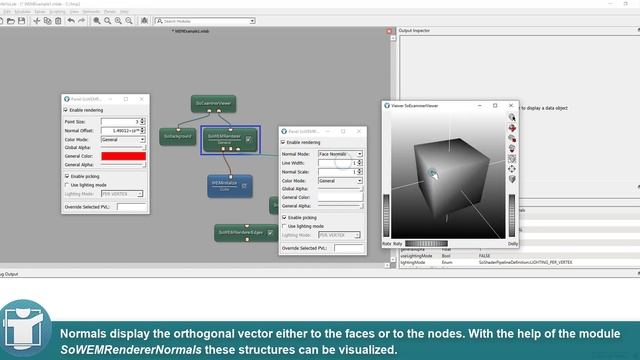Toggle the checkbox on the SoWEMRendererEdges node

coord(270,233)
